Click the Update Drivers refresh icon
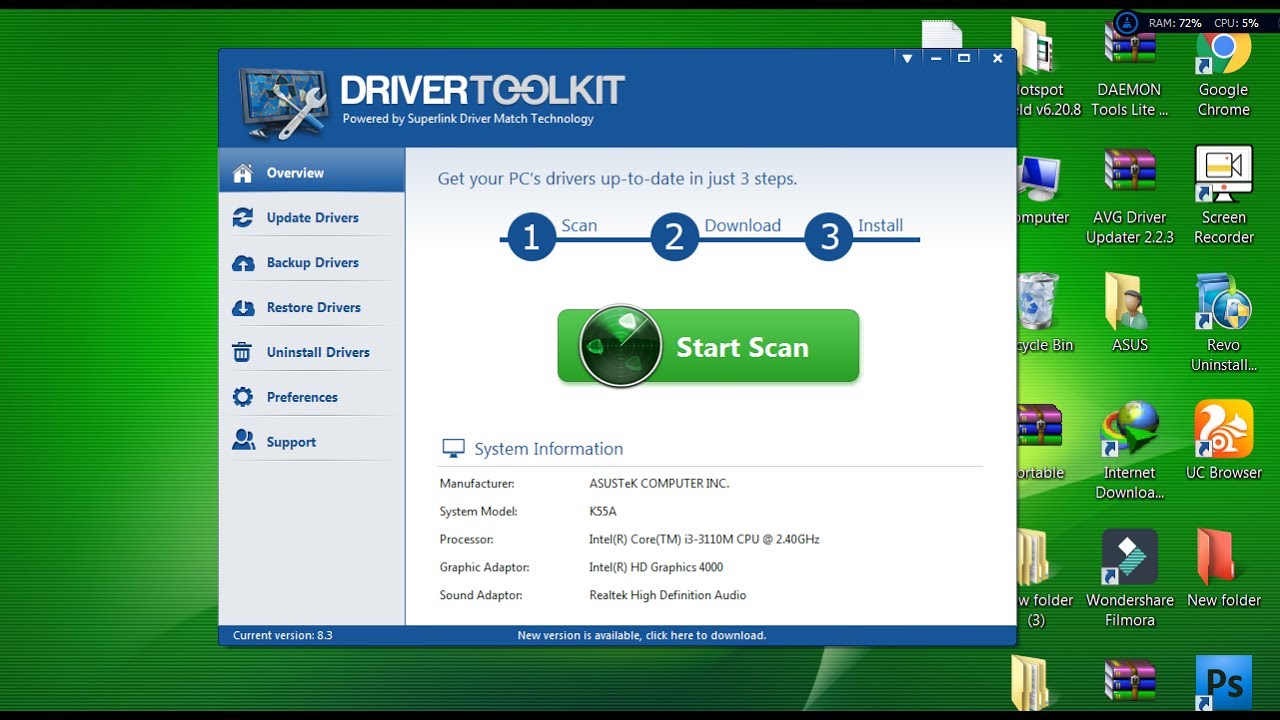Viewport: 1280px width, 720px height. [243, 217]
